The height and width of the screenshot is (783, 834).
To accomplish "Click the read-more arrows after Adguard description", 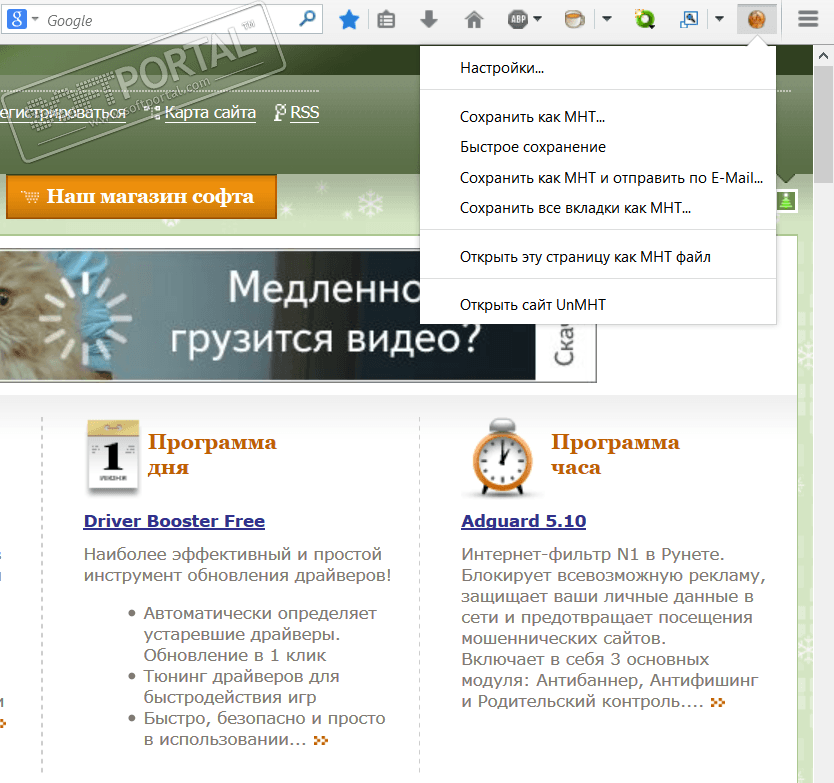I will tap(718, 703).
